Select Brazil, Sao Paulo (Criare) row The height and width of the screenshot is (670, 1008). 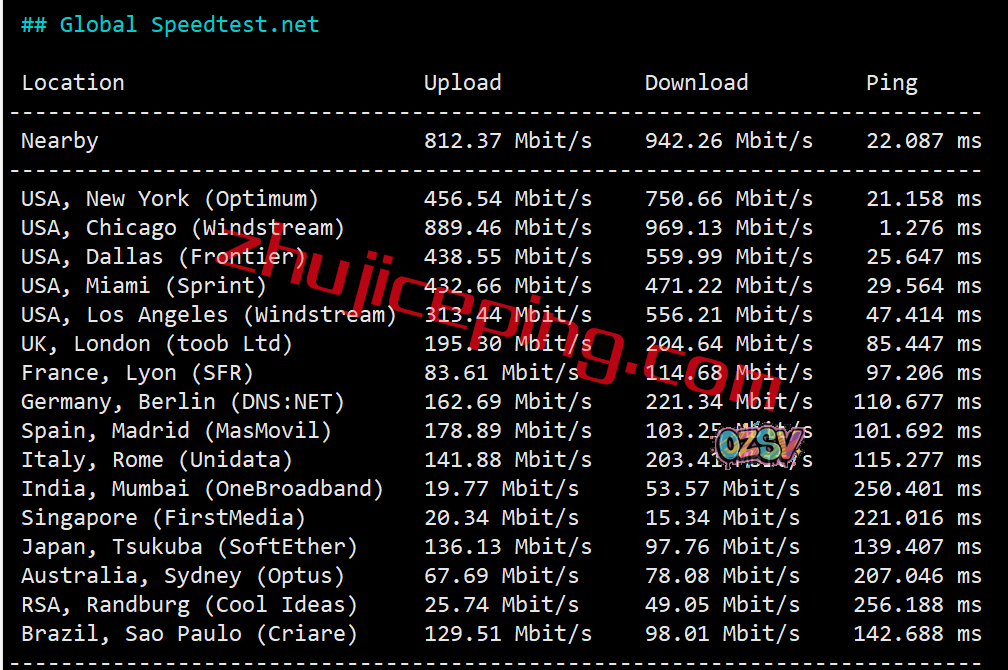tap(501, 633)
